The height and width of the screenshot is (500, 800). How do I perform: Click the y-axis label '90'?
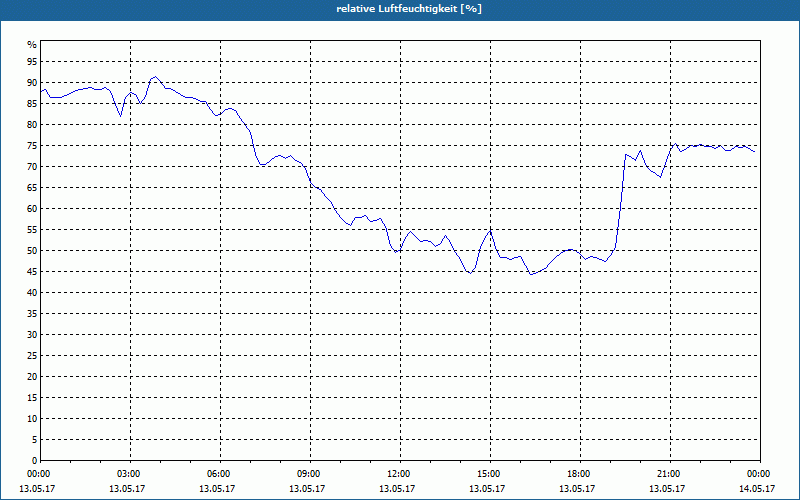click(32, 83)
